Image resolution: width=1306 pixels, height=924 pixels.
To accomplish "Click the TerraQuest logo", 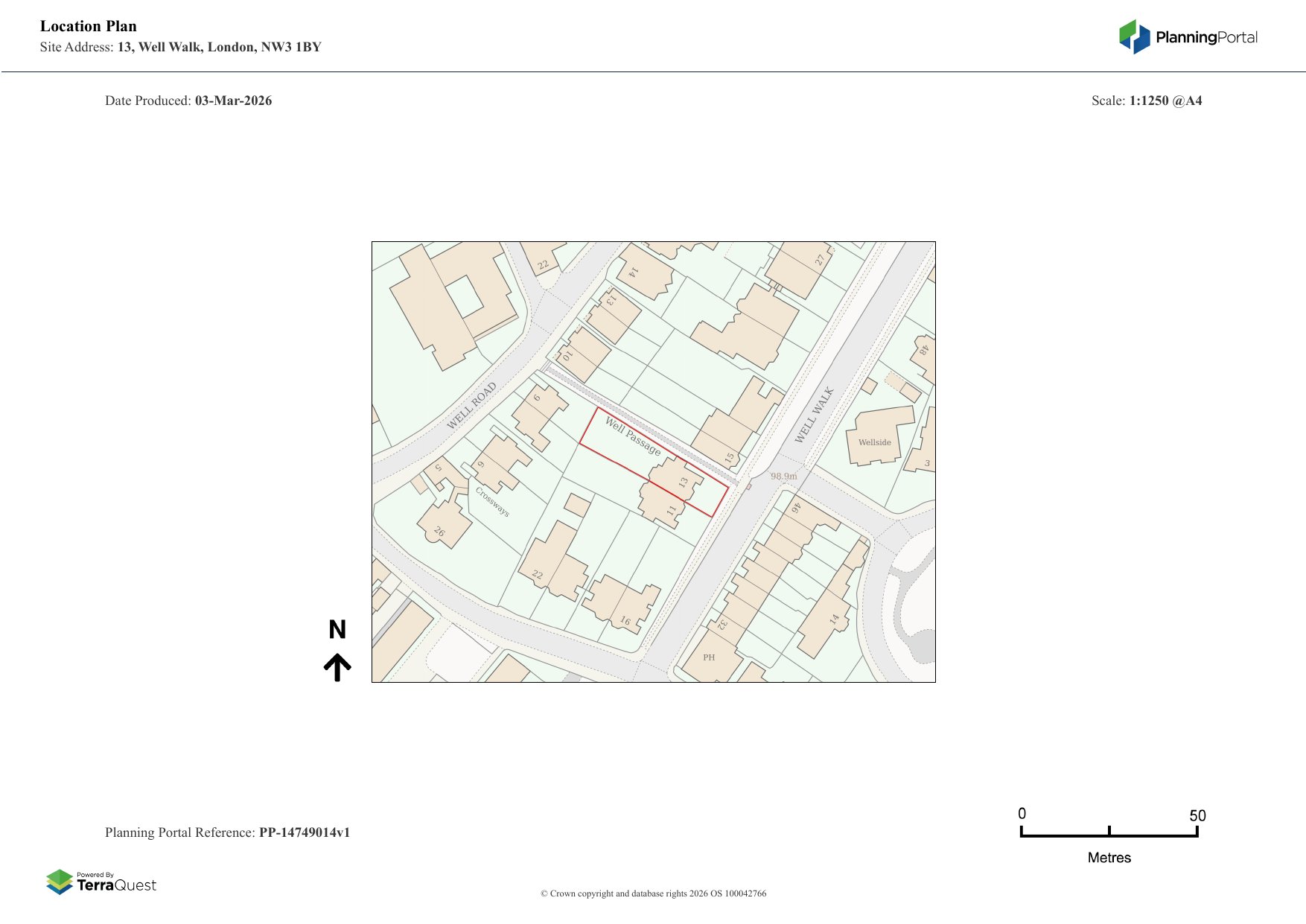I will point(101,882).
